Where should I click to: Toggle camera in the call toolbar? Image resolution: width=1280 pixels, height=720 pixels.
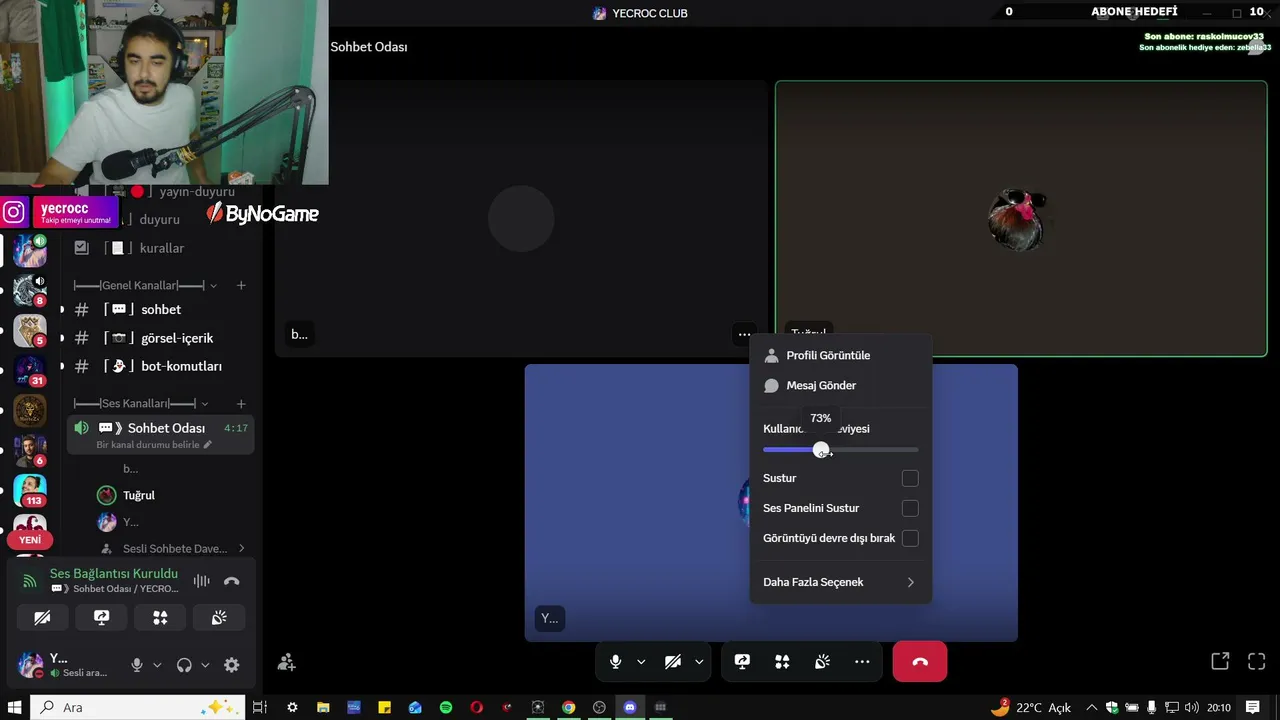pos(673,662)
